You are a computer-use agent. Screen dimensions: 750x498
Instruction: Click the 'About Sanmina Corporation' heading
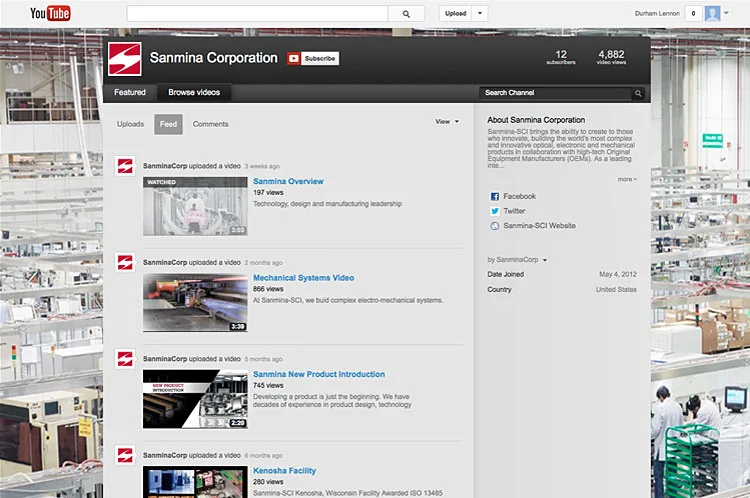click(536, 120)
